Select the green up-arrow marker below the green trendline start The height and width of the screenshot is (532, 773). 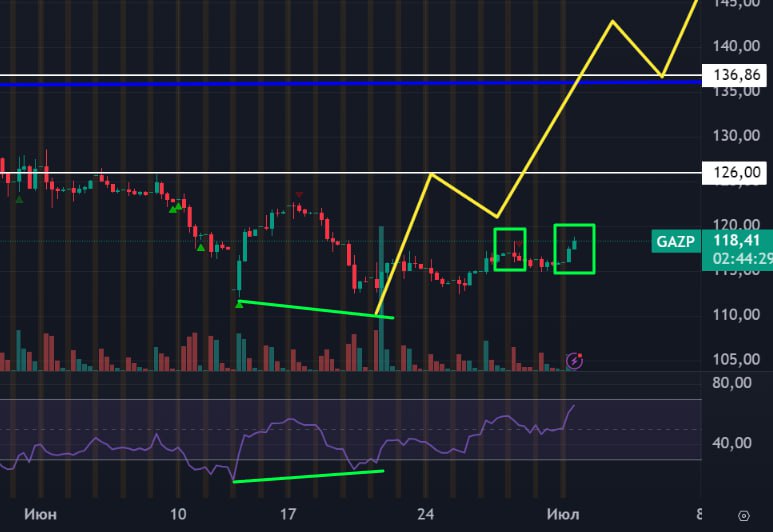point(239,305)
